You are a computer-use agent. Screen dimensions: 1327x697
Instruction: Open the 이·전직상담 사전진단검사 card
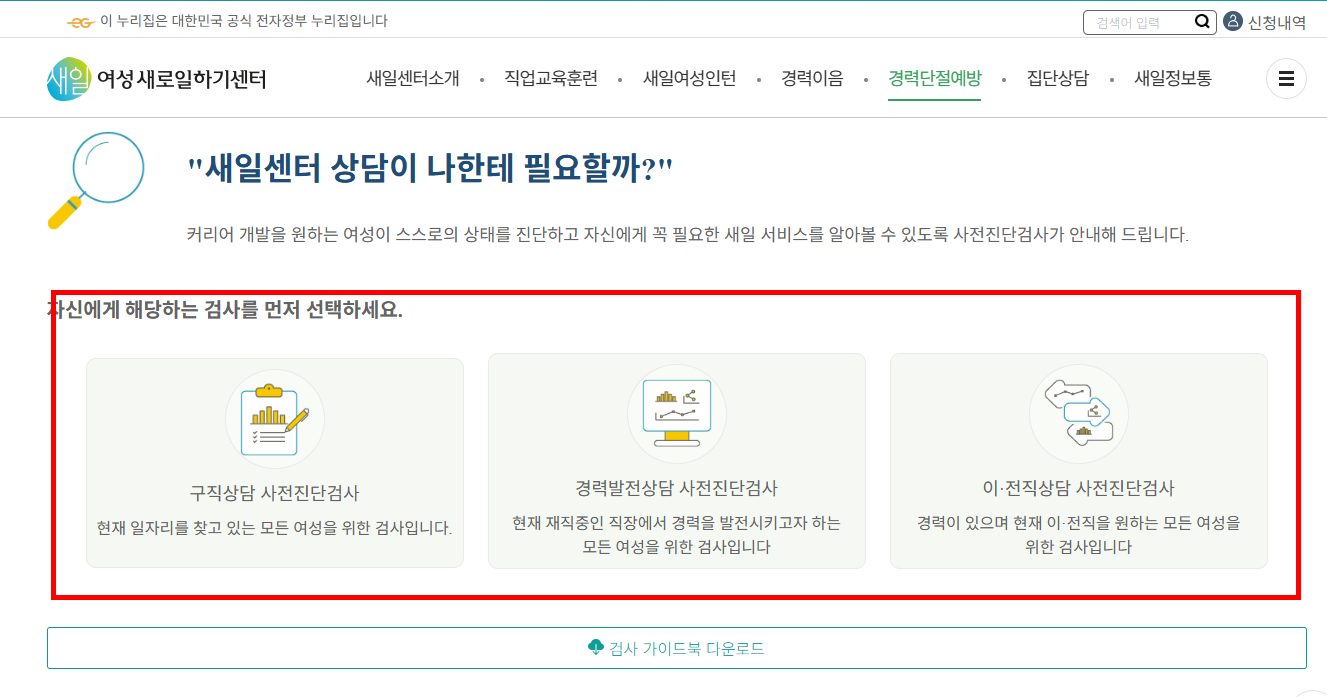coord(1079,461)
